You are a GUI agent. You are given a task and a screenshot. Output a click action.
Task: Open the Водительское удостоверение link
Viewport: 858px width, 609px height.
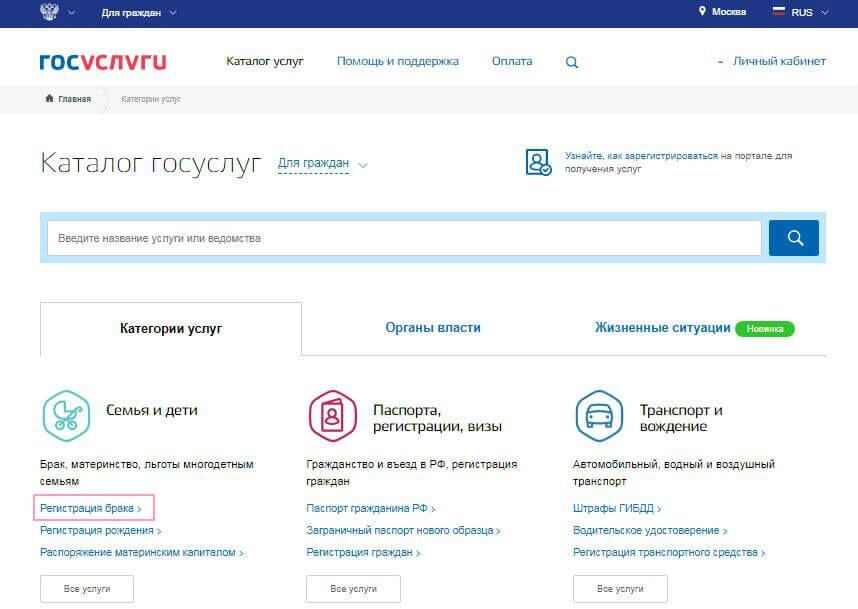point(650,530)
